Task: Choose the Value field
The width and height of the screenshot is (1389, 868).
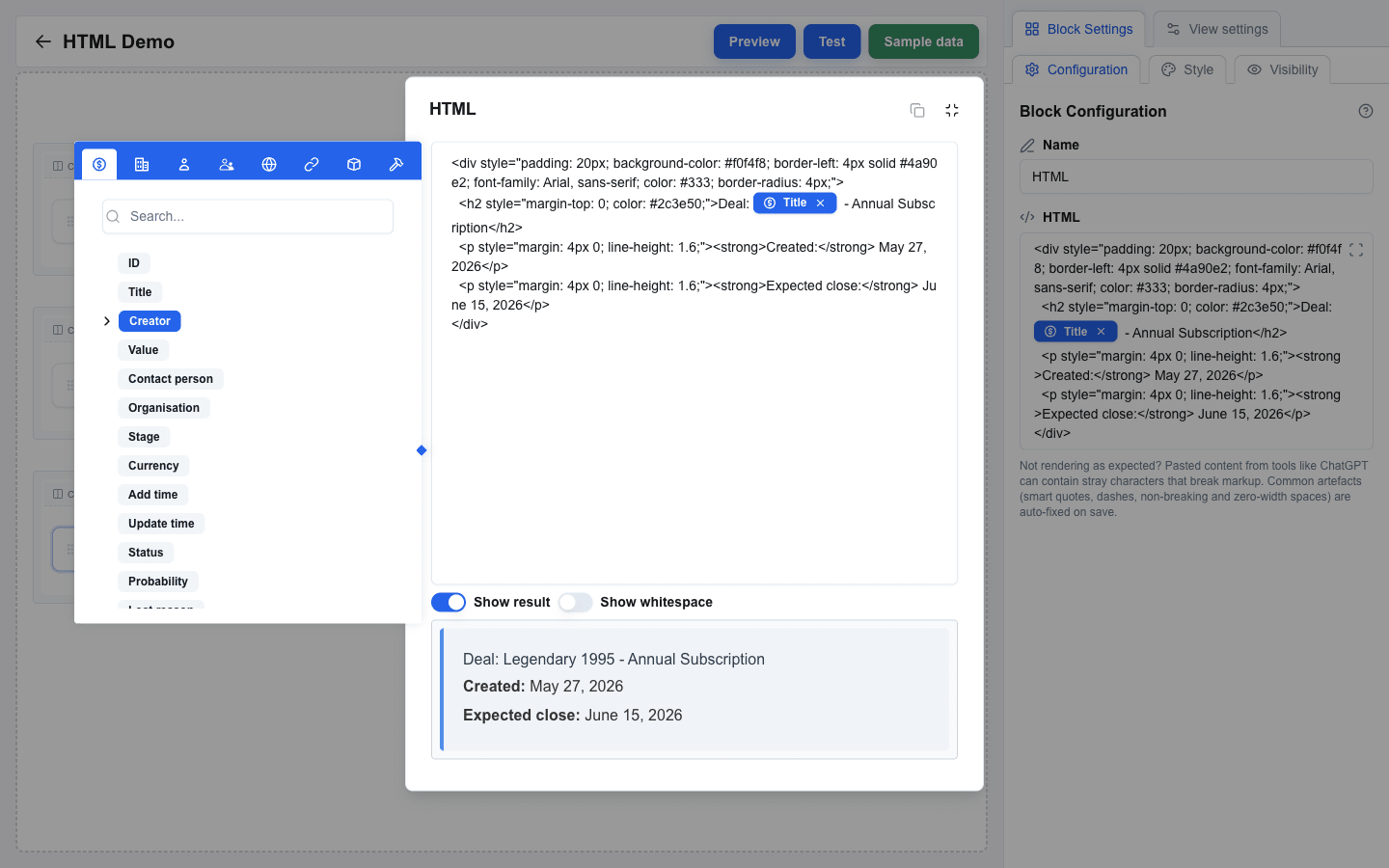Action: tap(143, 350)
